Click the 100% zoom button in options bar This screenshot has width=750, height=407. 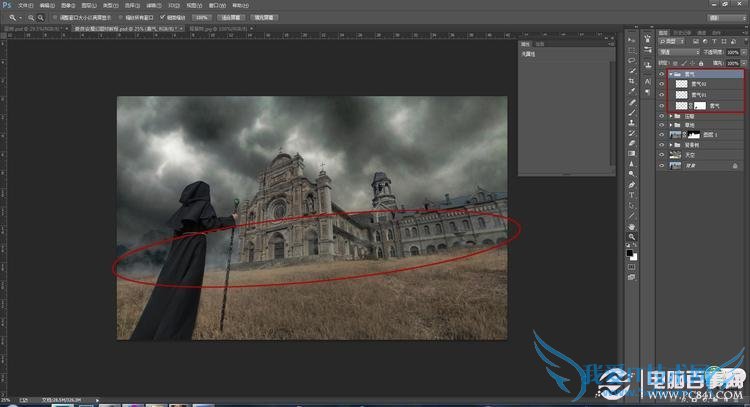point(203,18)
